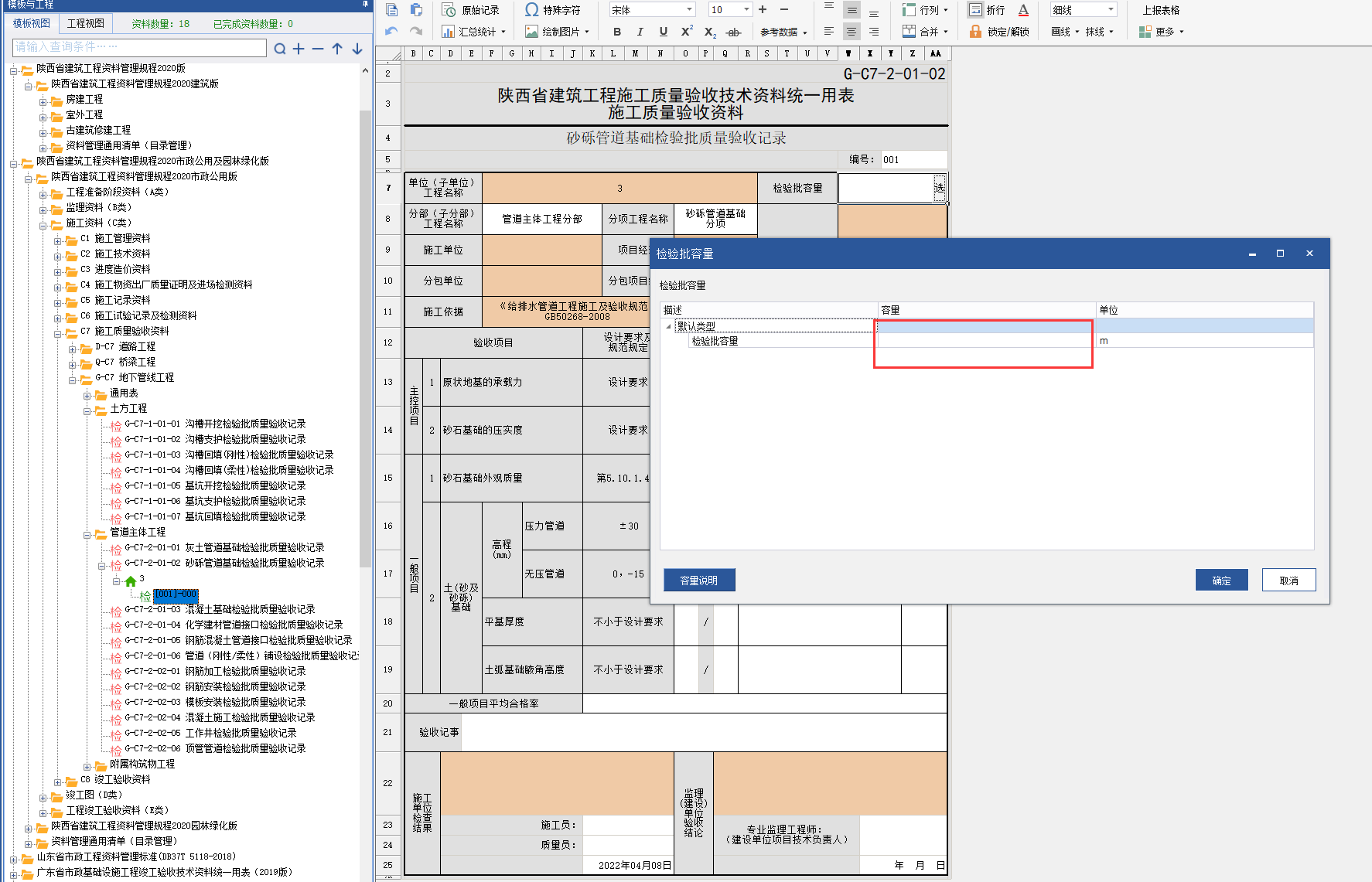Click the template search input field

point(140,47)
